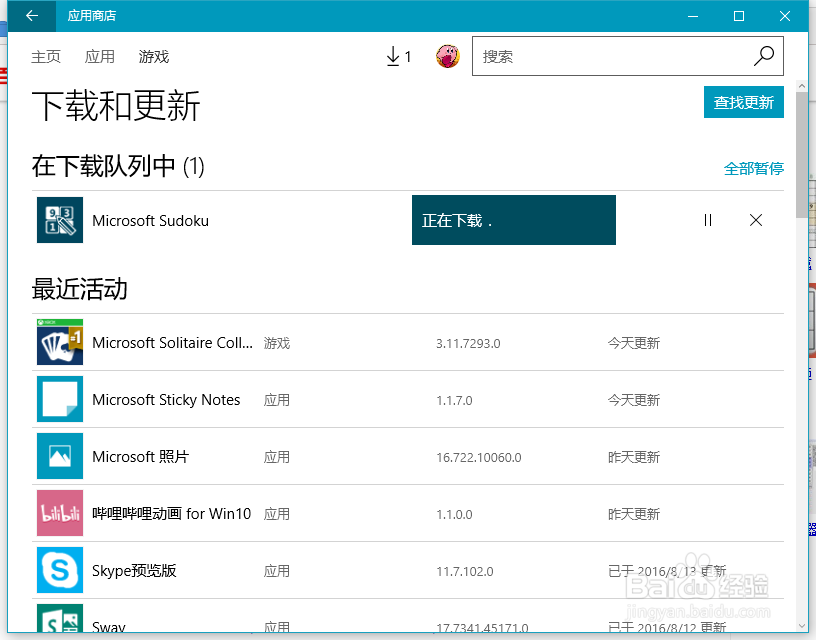Viewport: 816px width, 640px height.
Task: Select Microsoft 照片 row title
Action: coord(141,457)
